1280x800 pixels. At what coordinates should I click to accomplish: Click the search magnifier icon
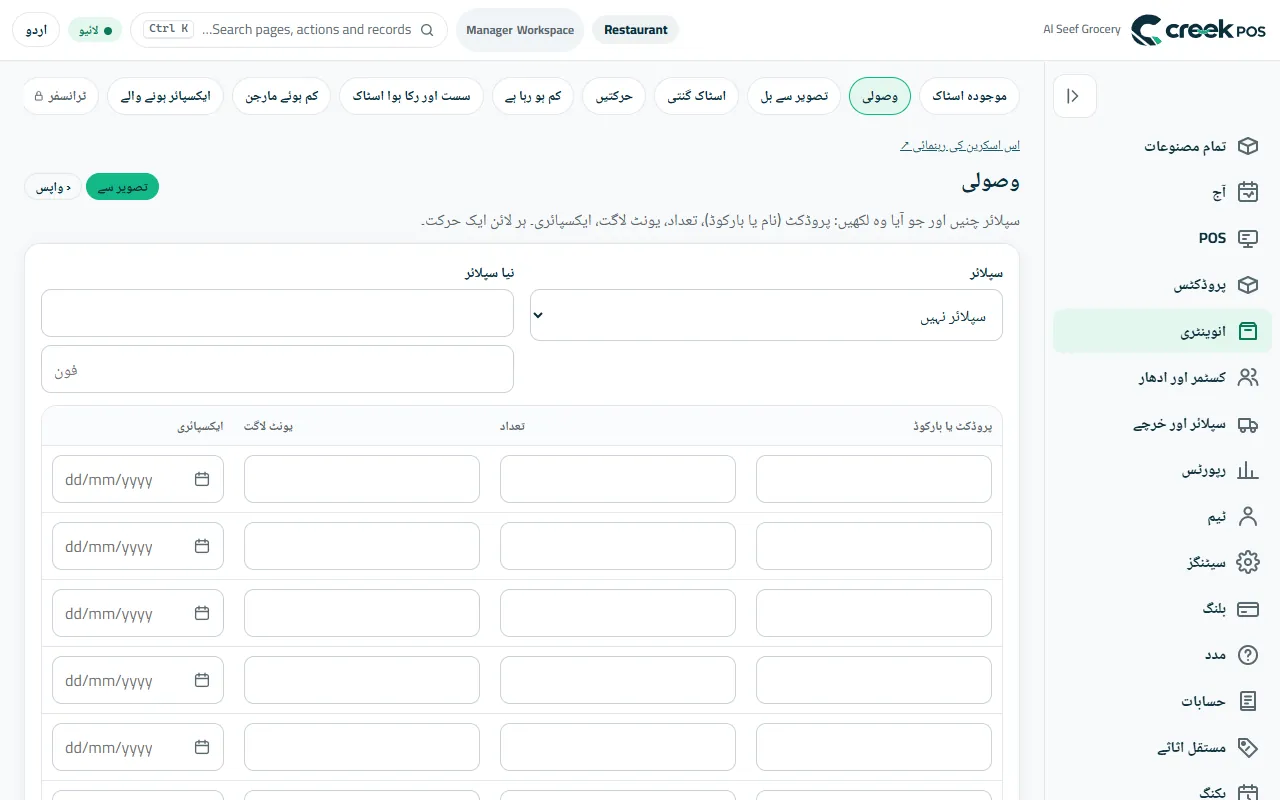point(427,30)
